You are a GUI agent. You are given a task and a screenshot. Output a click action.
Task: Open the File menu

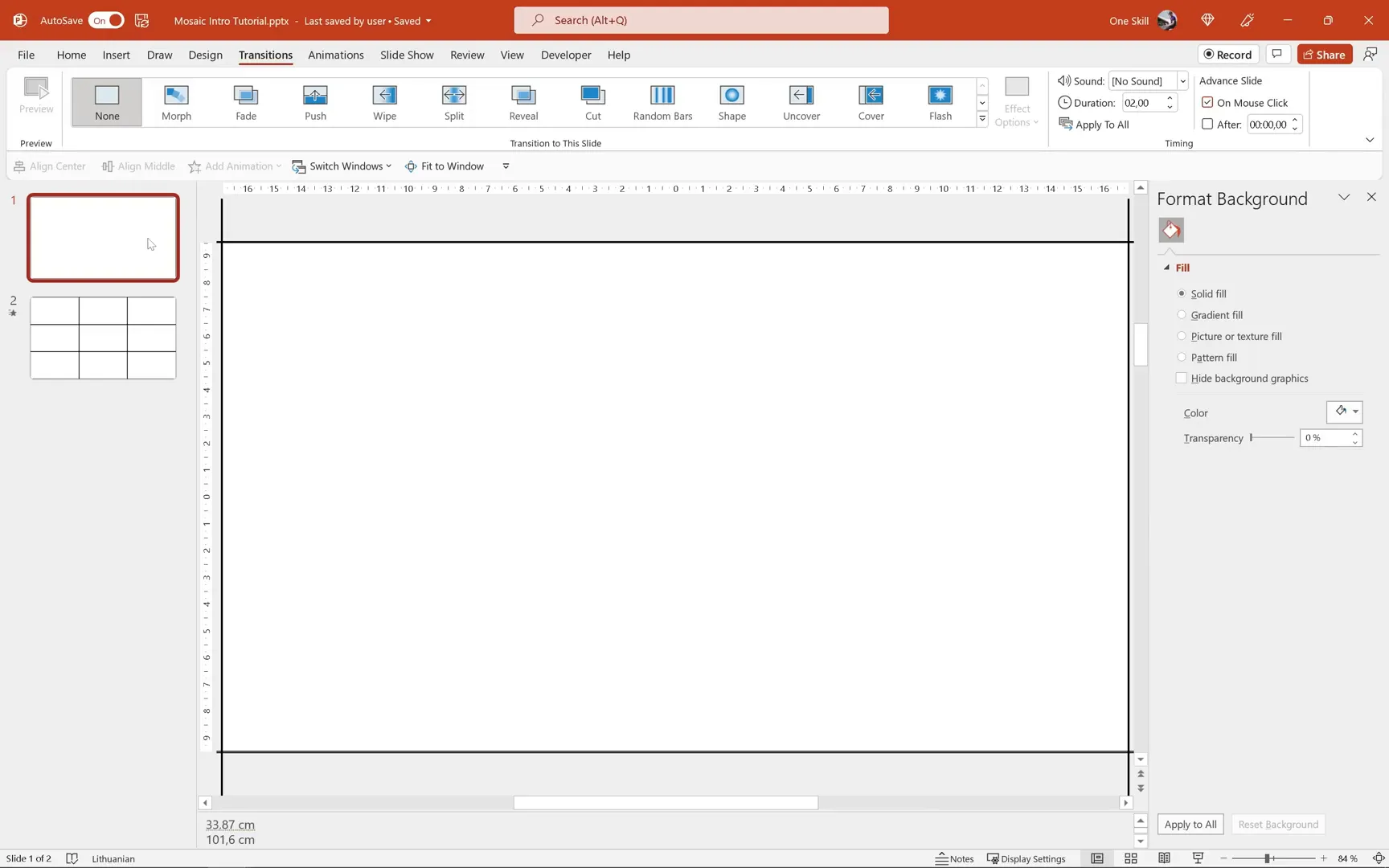tap(26, 55)
